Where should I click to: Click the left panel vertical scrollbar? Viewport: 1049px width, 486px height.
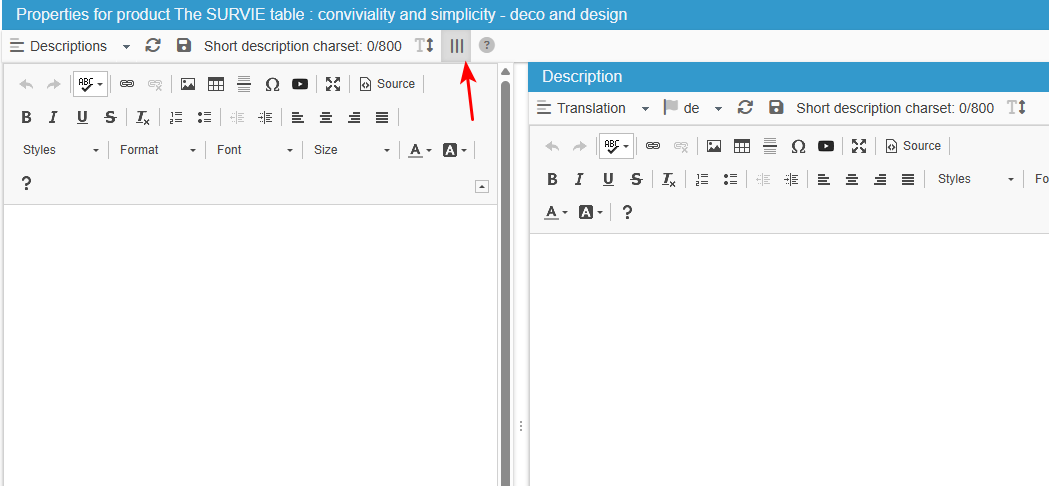[x=506, y=281]
